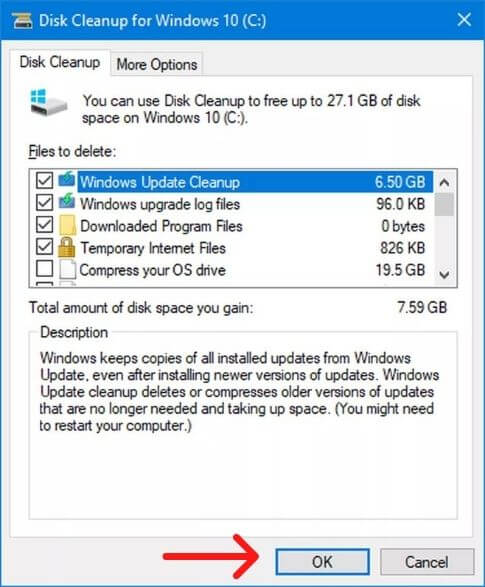Enable the Compress your OS drive checkbox
This screenshot has height=587, width=485.
click(44, 269)
